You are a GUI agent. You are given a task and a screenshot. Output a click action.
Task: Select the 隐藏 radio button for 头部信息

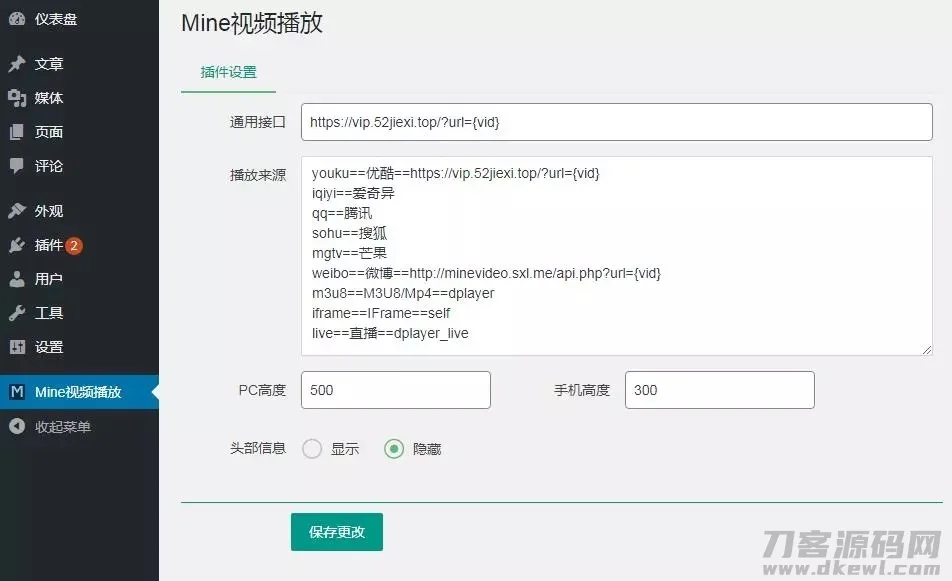pos(394,448)
